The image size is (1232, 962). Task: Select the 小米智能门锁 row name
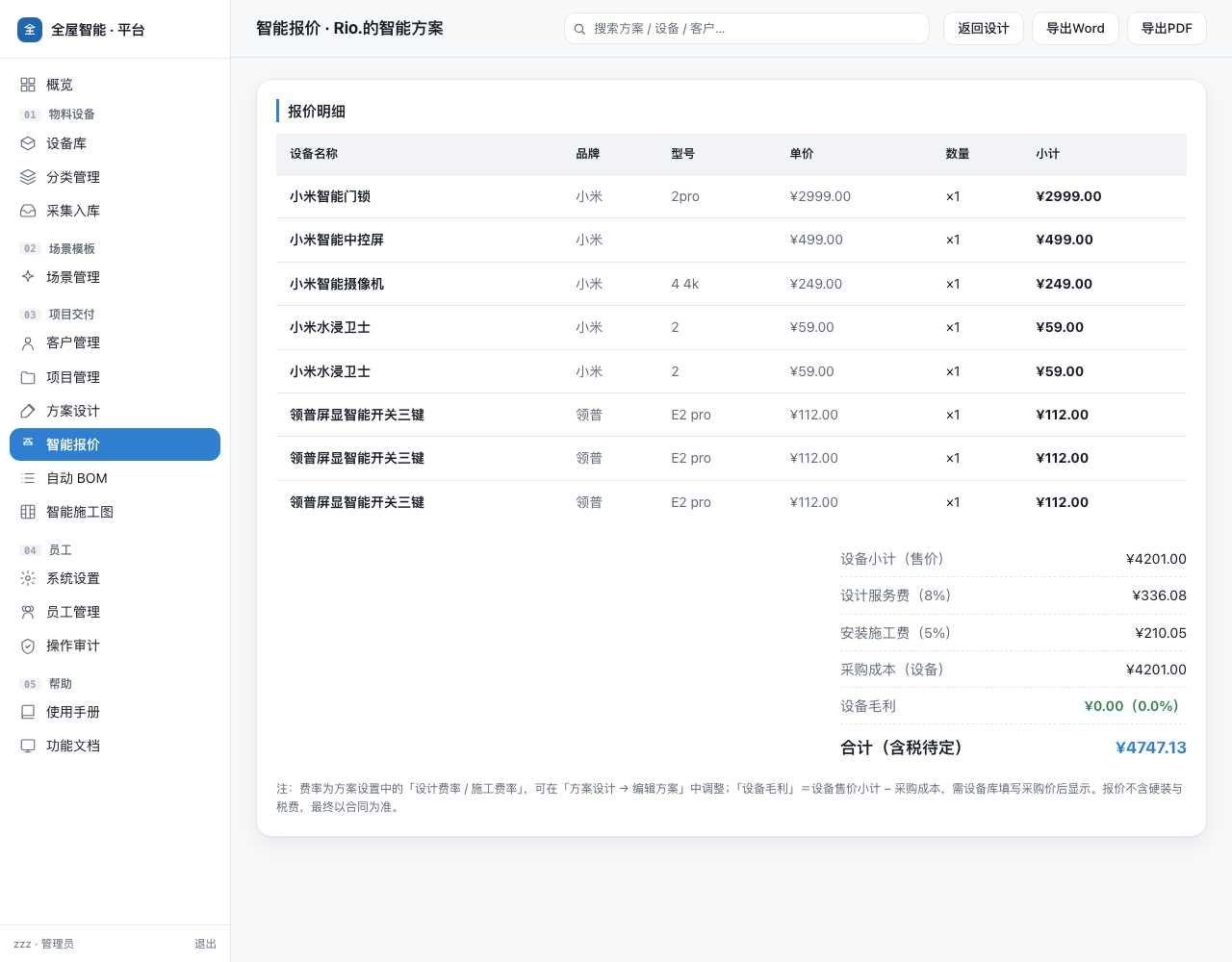(x=330, y=196)
